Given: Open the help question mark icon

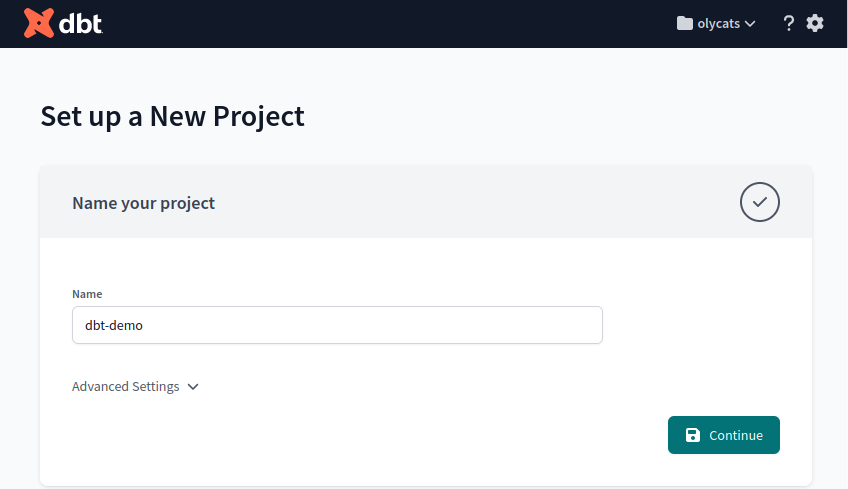Looking at the screenshot, I should (788, 23).
